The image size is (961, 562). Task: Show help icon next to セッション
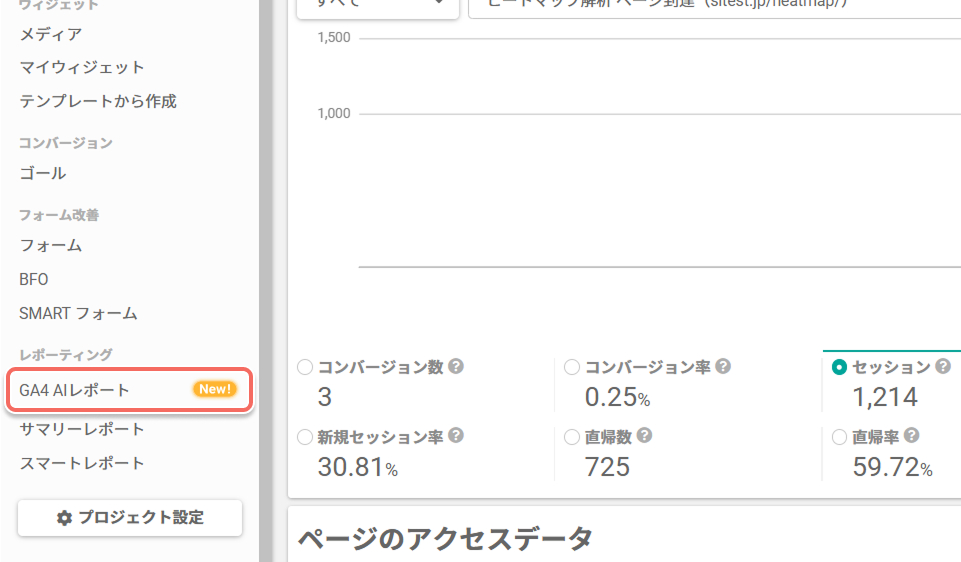(943, 366)
